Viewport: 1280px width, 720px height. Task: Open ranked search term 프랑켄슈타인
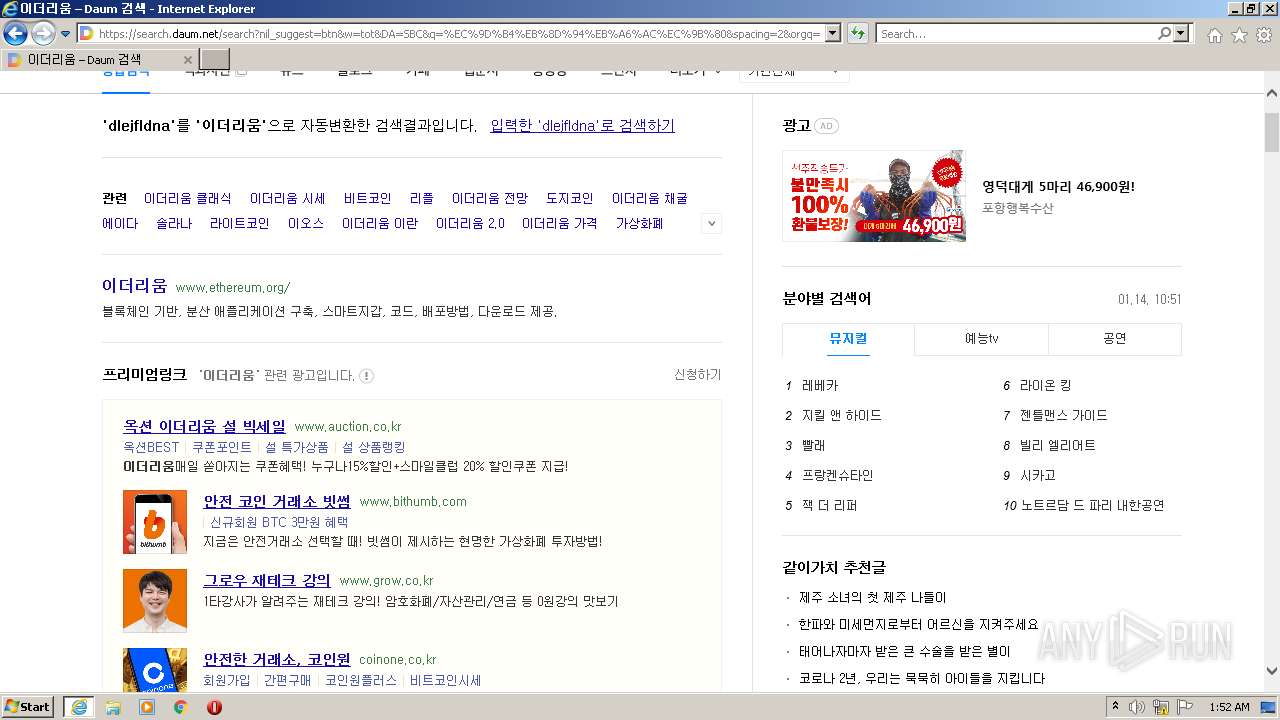837,475
